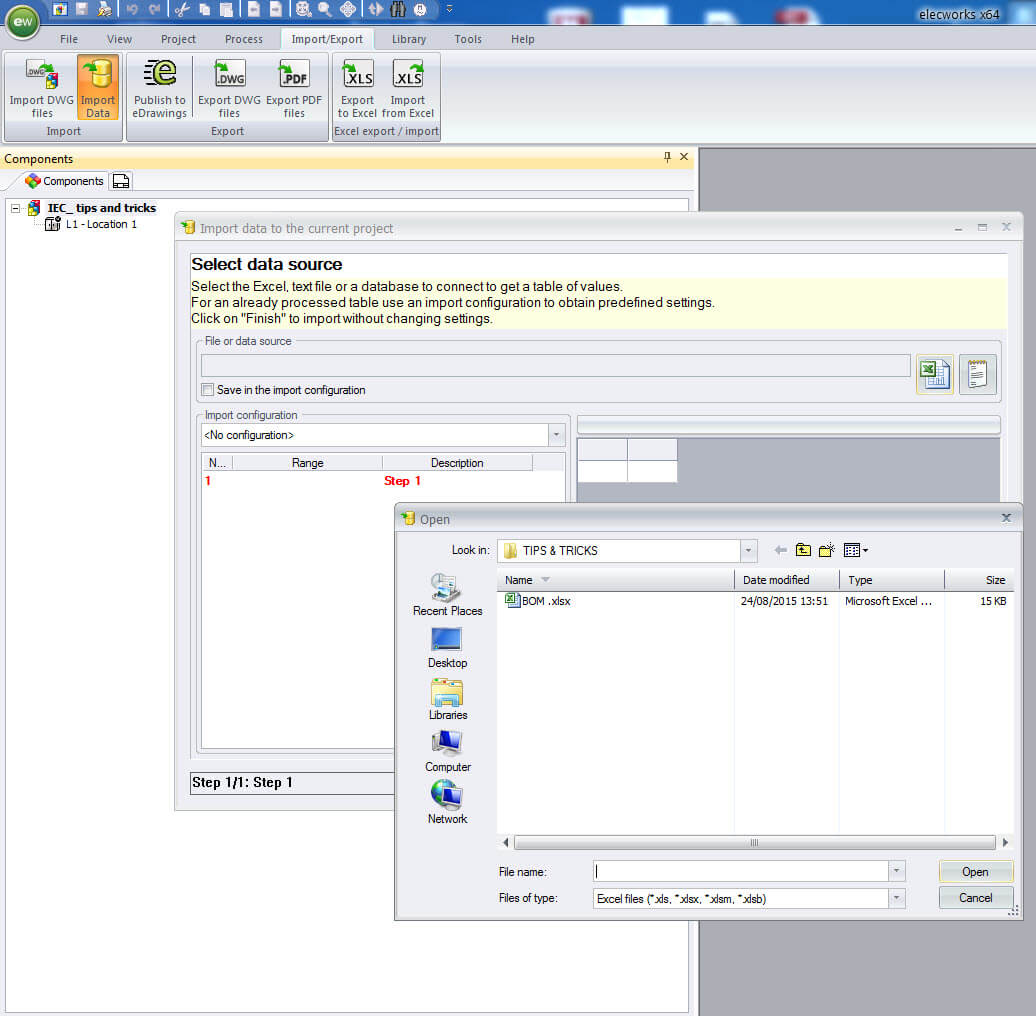The image size is (1036, 1016).
Task: Click Export PDF files ribbon button
Action: [294, 87]
